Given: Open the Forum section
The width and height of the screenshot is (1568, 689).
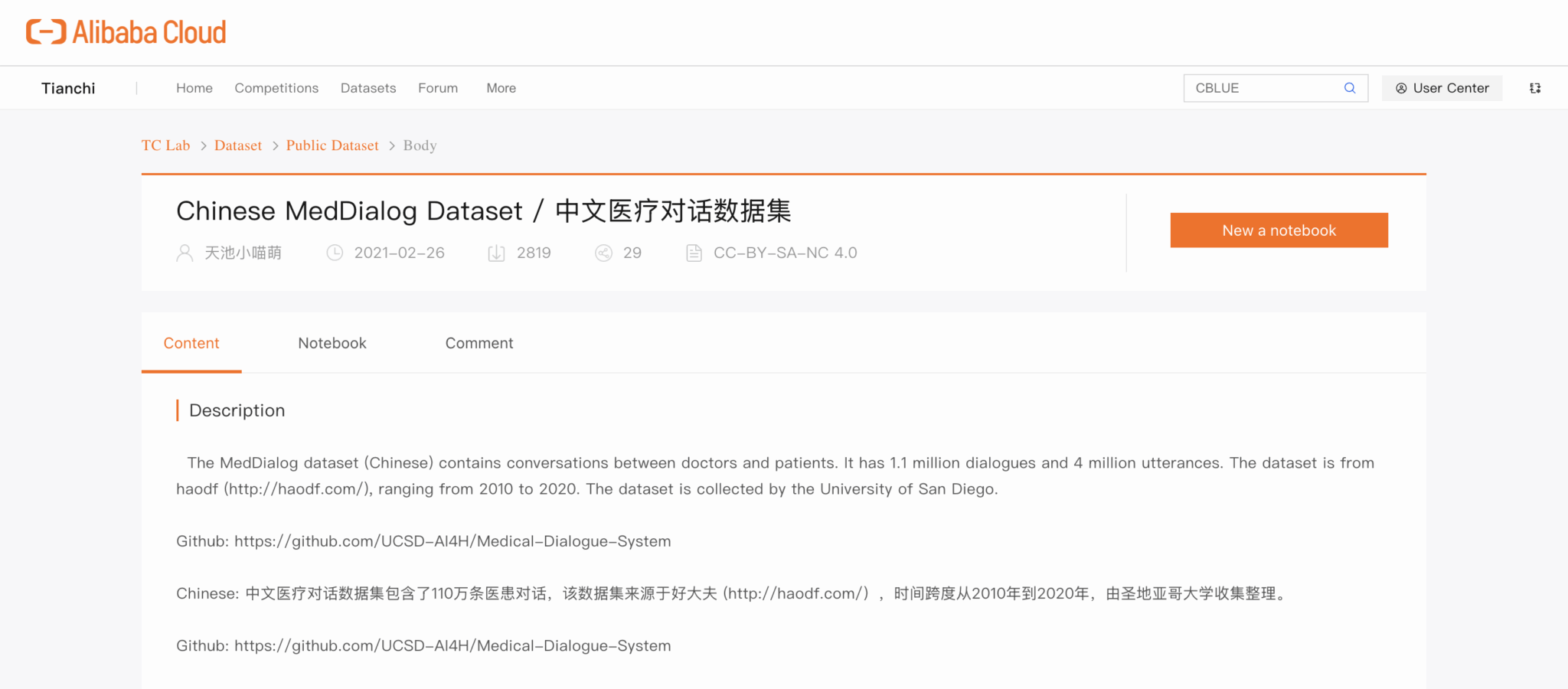Looking at the screenshot, I should (x=437, y=88).
